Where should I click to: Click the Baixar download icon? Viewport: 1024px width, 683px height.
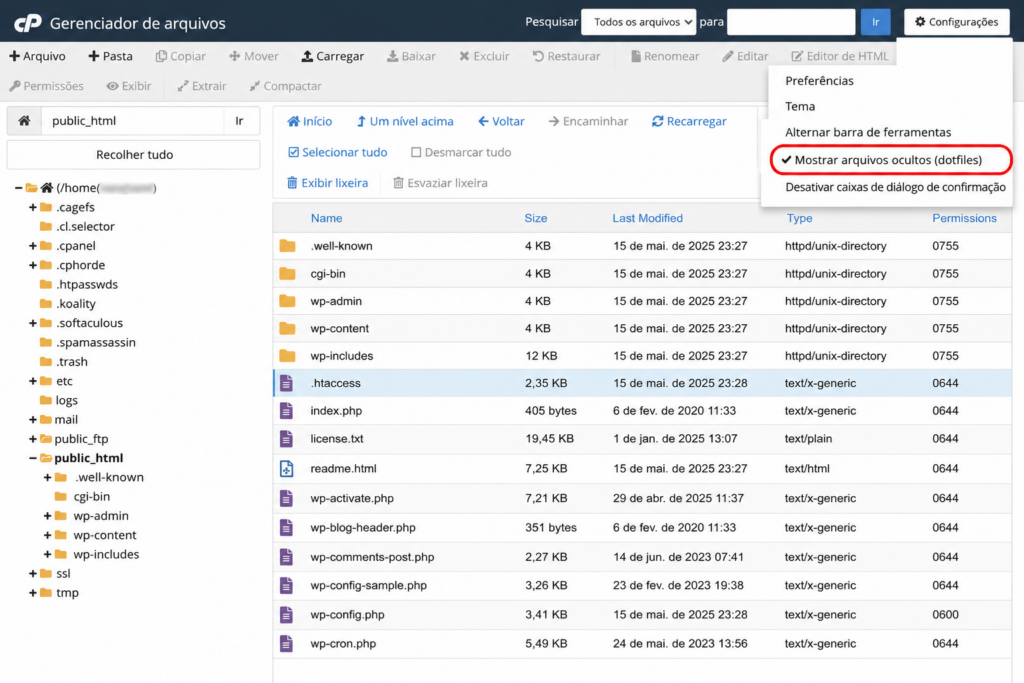click(x=392, y=56)
